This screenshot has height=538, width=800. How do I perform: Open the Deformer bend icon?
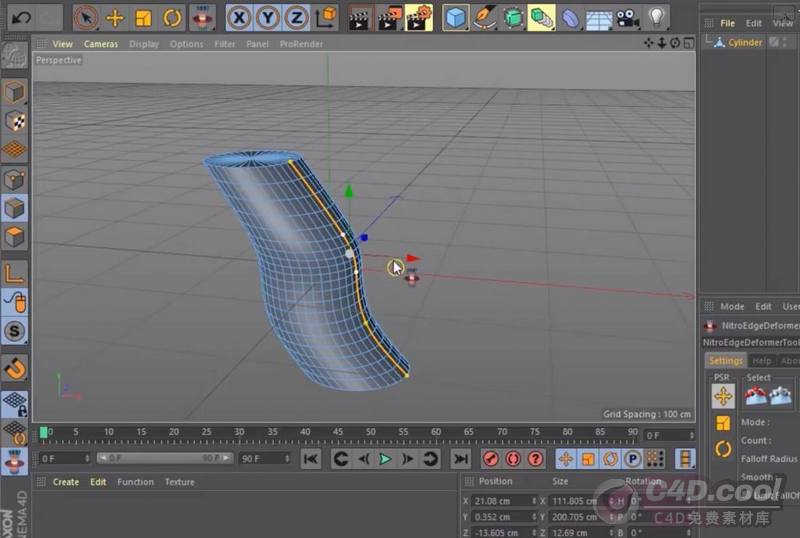click(x=570, y=18)
